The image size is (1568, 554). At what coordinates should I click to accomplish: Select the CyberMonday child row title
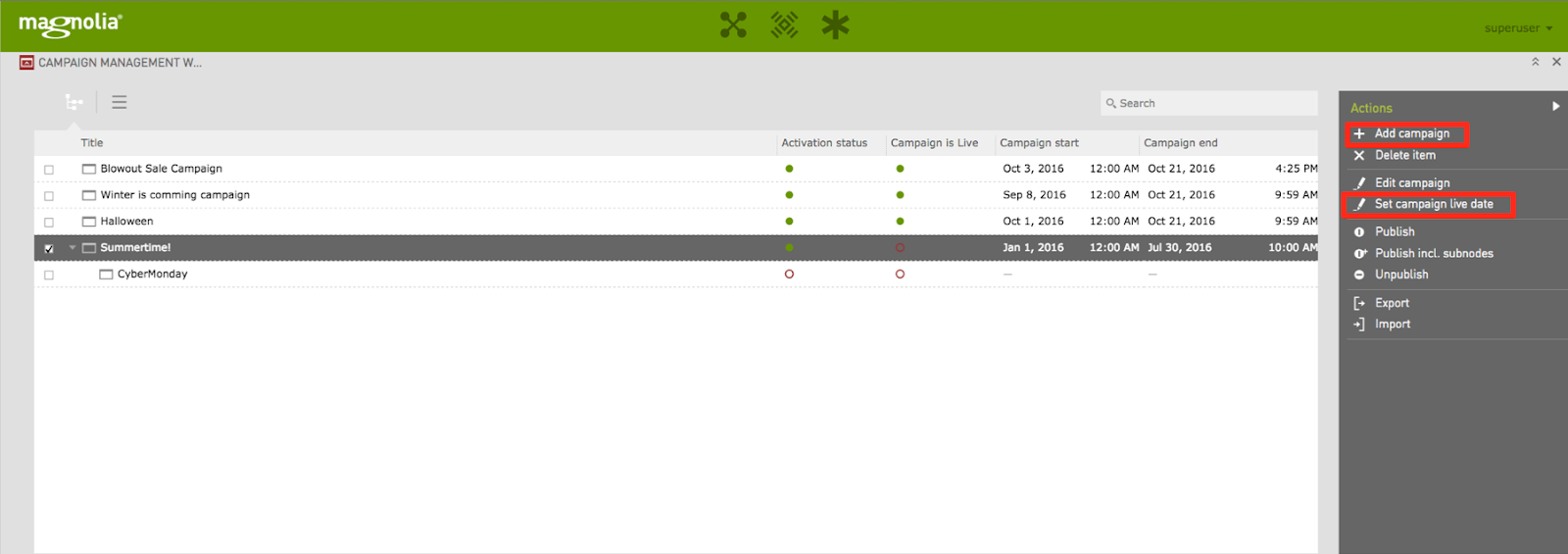tap(153, 275)
